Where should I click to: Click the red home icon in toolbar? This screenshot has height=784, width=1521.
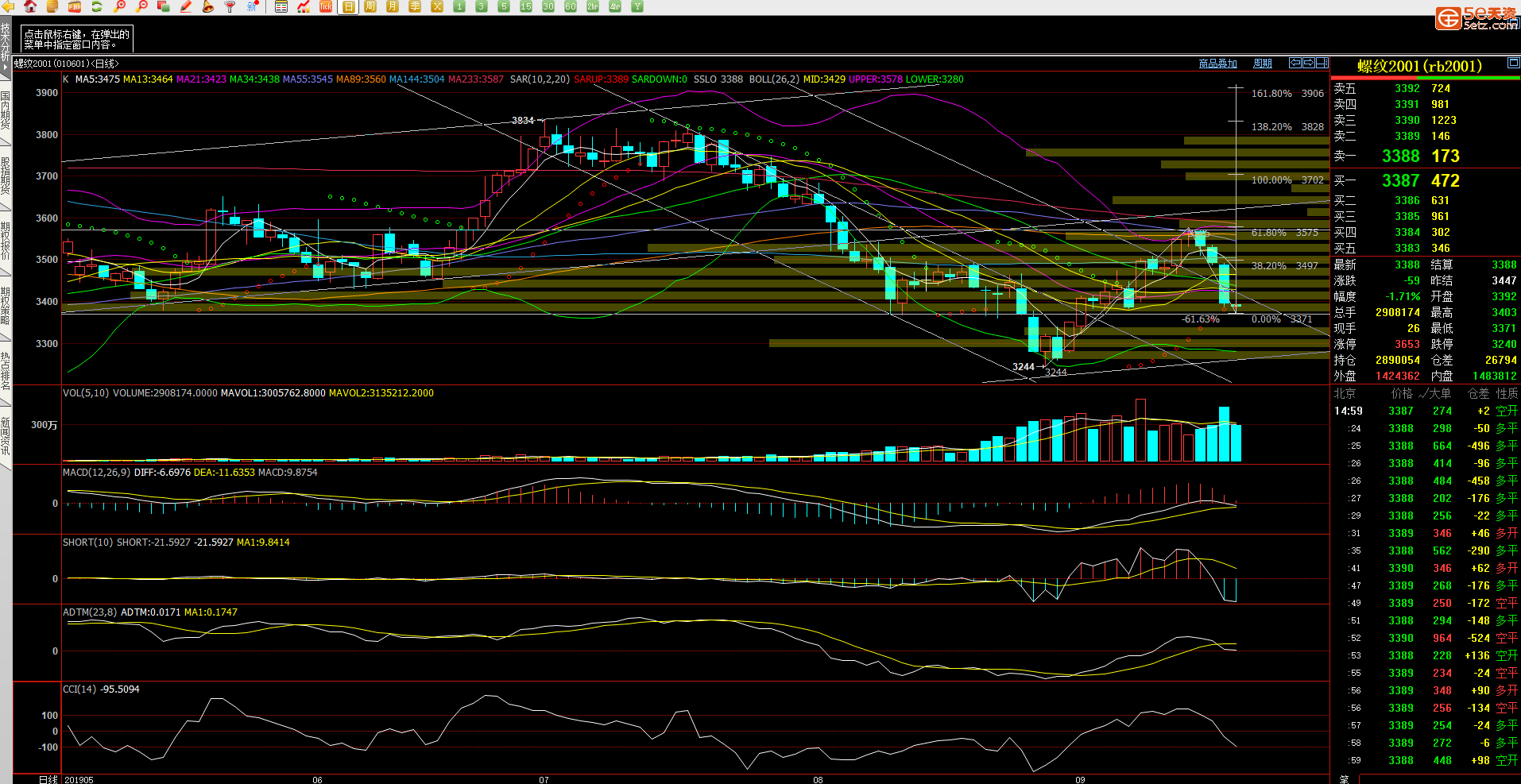click(30, 6)
